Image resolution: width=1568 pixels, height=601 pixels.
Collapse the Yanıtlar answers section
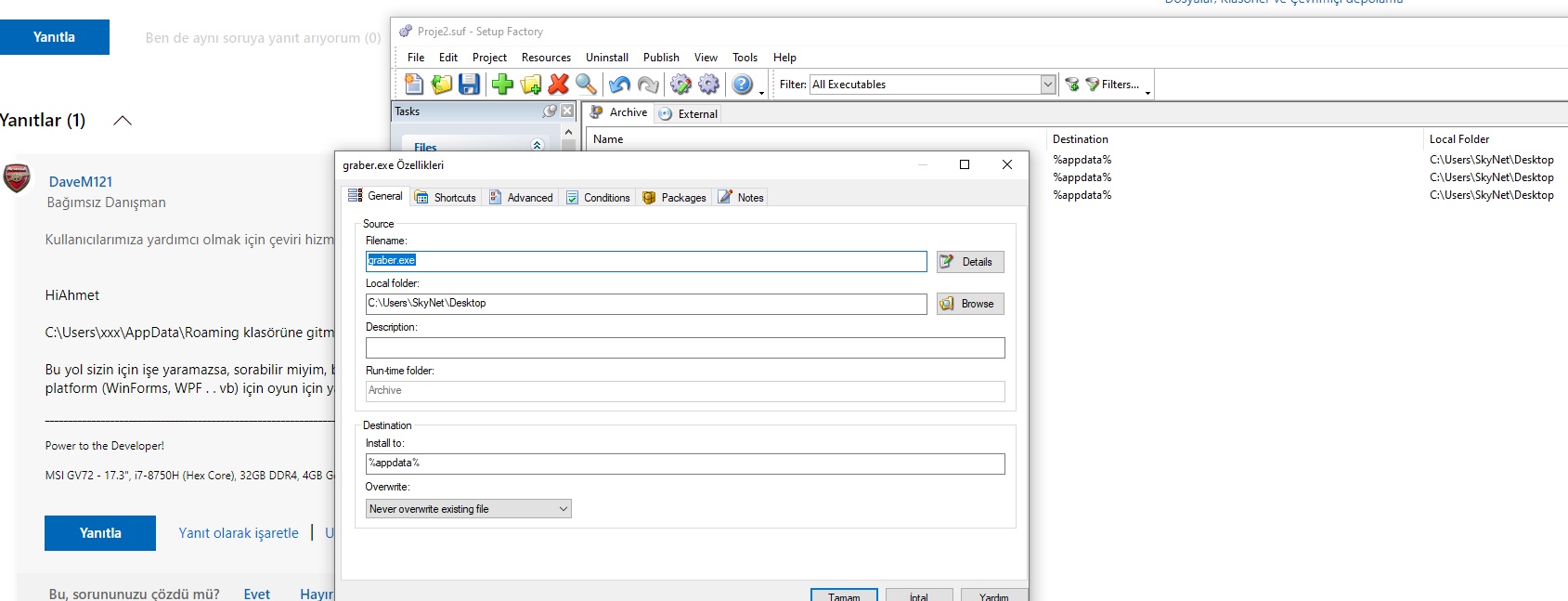coord(123,121)
